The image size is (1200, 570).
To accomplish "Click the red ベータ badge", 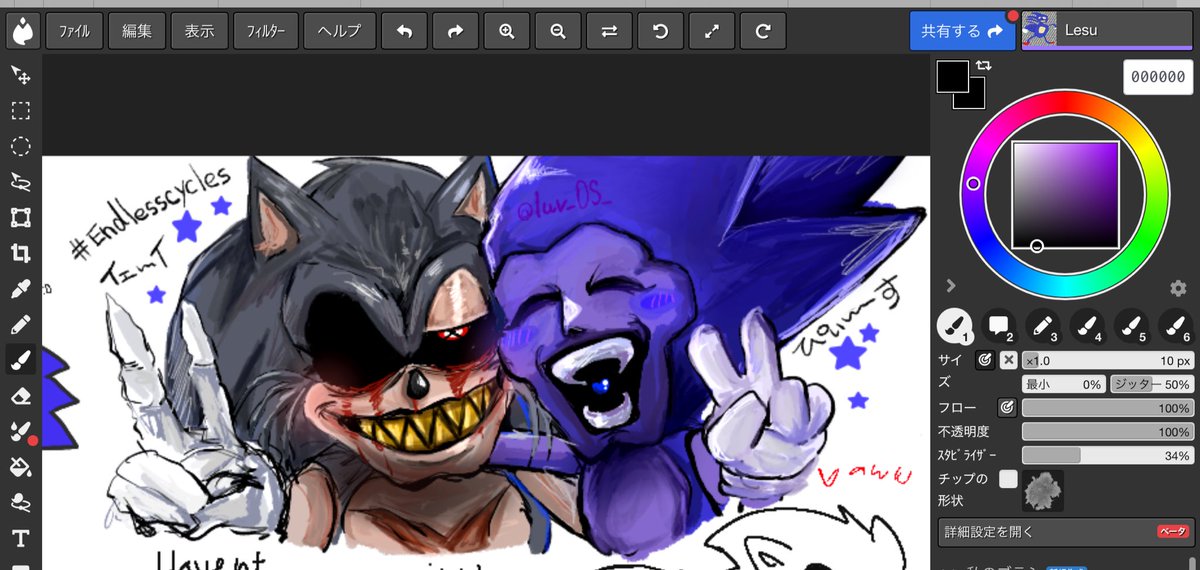I will pyautogui.click(x=1172, y=532).
